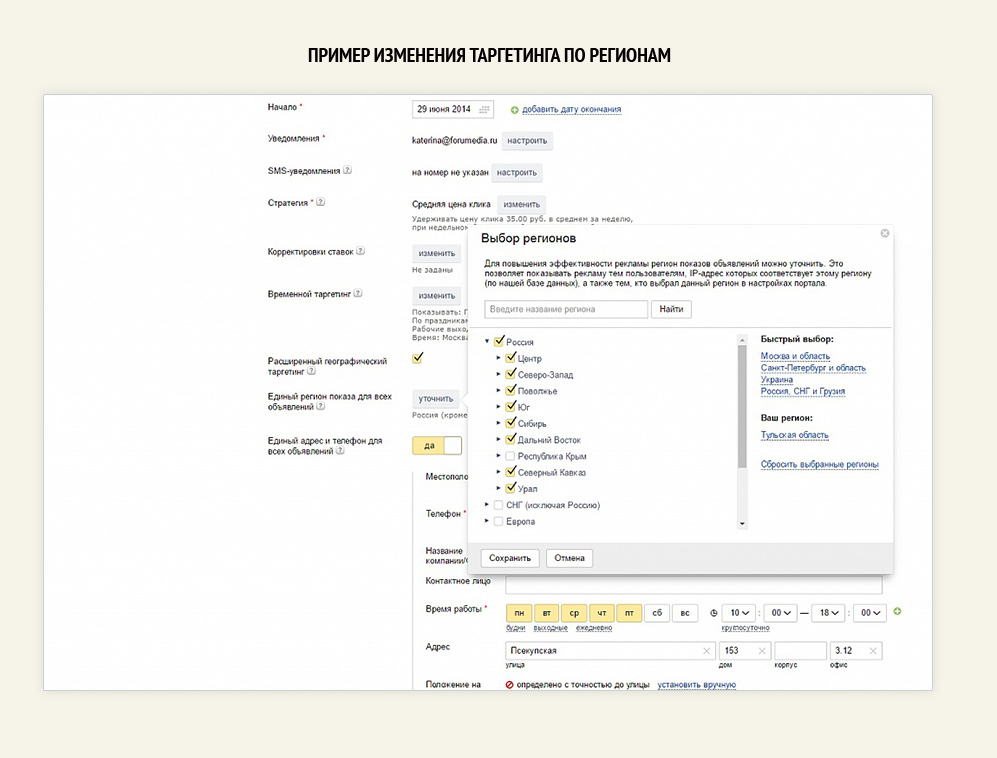The width and height of the screenshot is (997, 758).
Task: Select 'Тульская область' as your region
Action: (794, 435)
